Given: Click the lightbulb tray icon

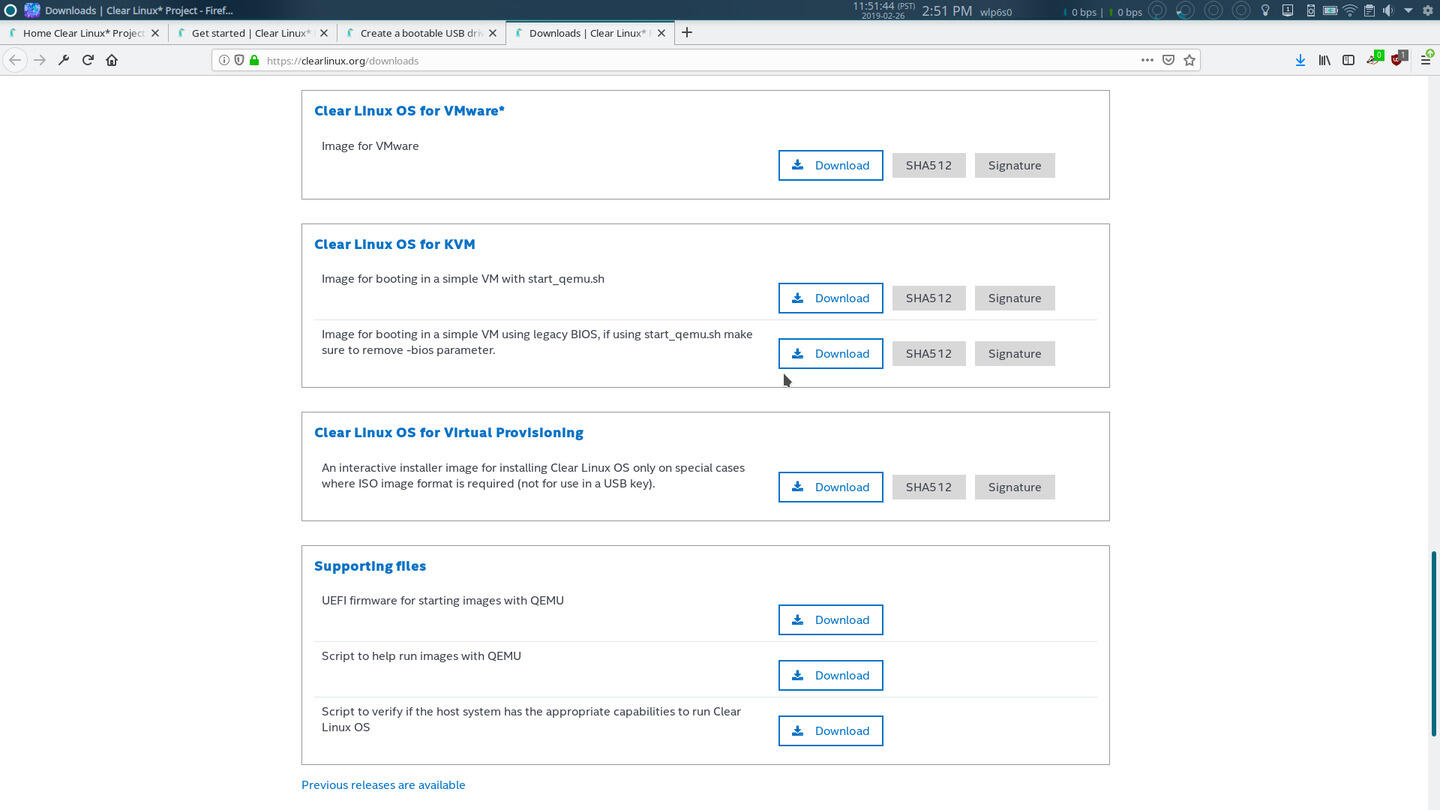Looking at the screenshot, I should click(x=1265, y=11).
